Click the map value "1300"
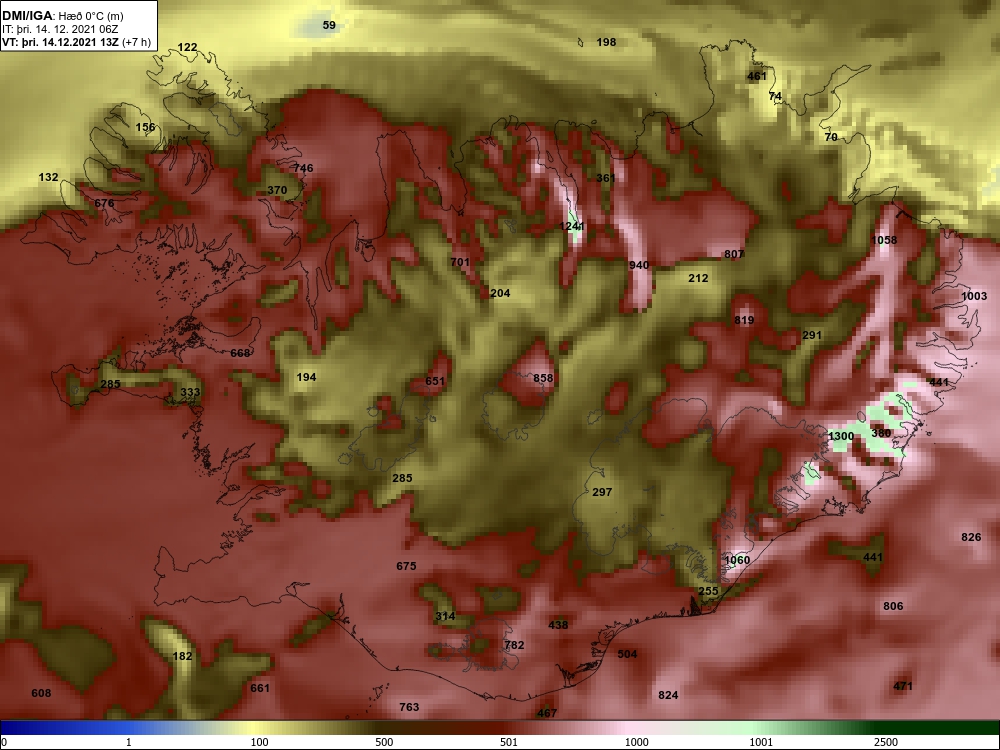This screenshot has height=750, width=1000. [x=841, y=436]
